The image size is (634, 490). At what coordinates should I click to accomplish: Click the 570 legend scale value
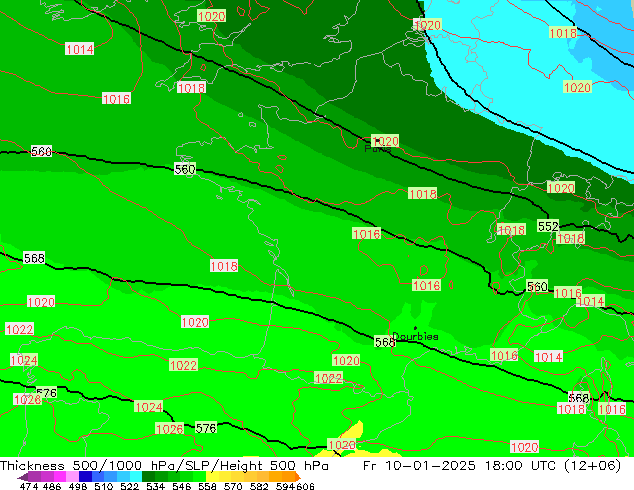(x=233, y=486)
